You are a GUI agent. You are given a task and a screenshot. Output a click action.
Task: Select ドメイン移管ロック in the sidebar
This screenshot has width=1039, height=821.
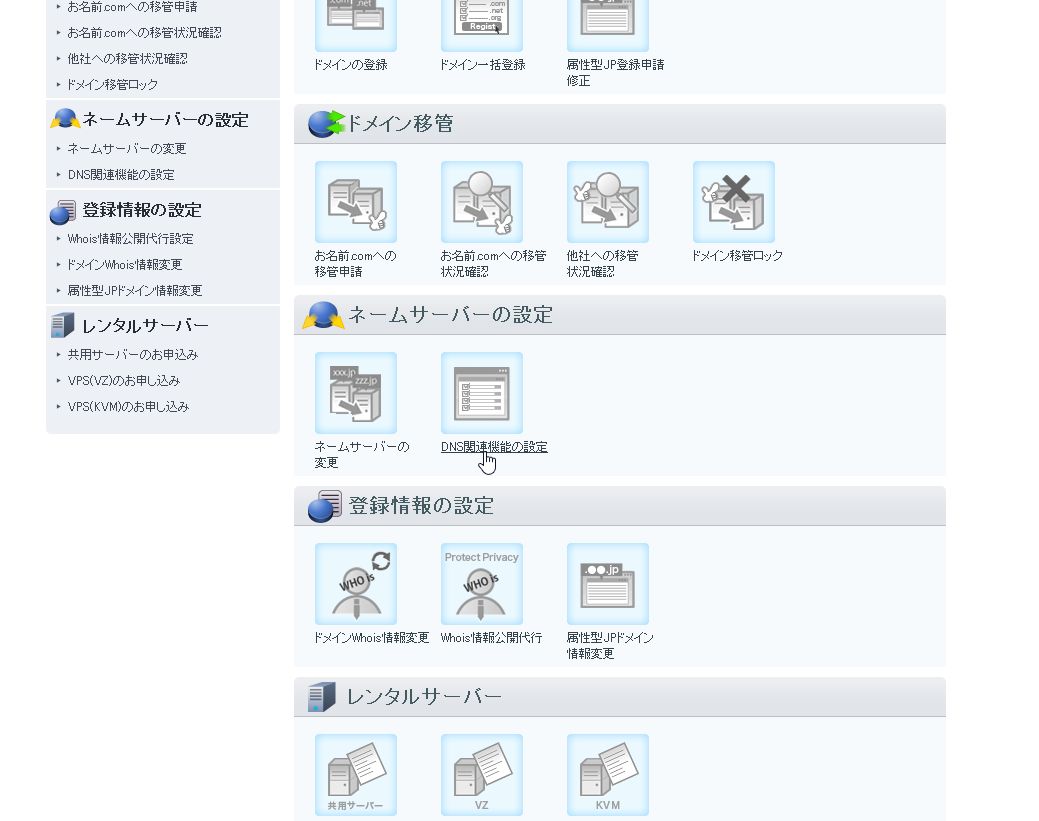tap(112, 84)
